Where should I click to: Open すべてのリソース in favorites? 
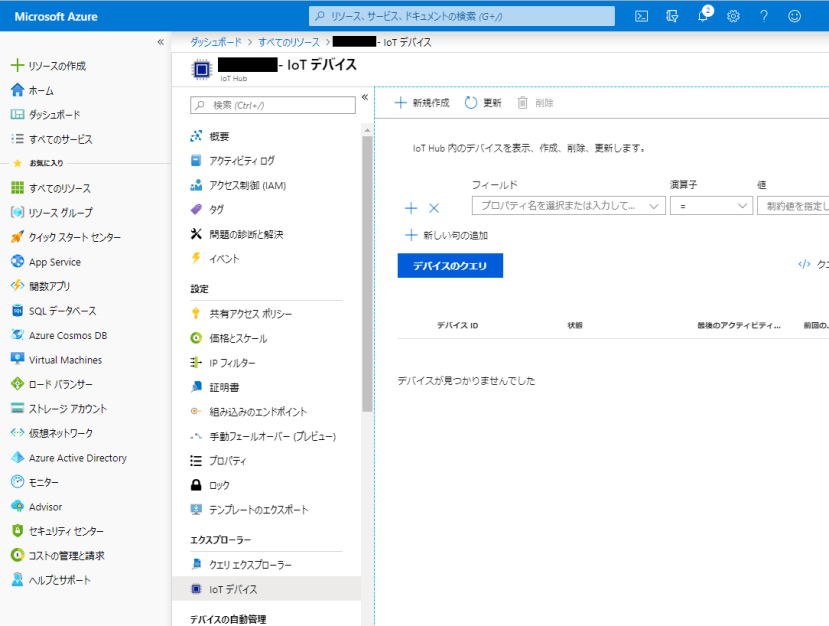click(x=51, y=188)
